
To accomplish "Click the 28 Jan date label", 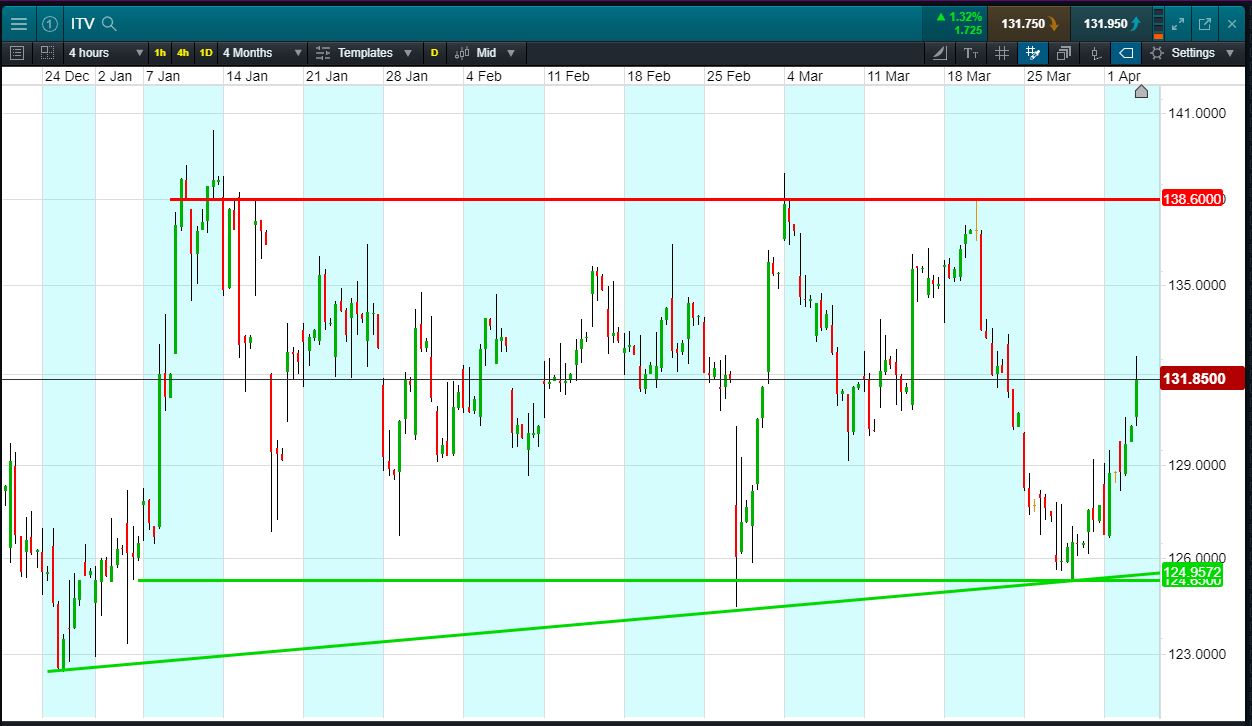I will point(407,76).
